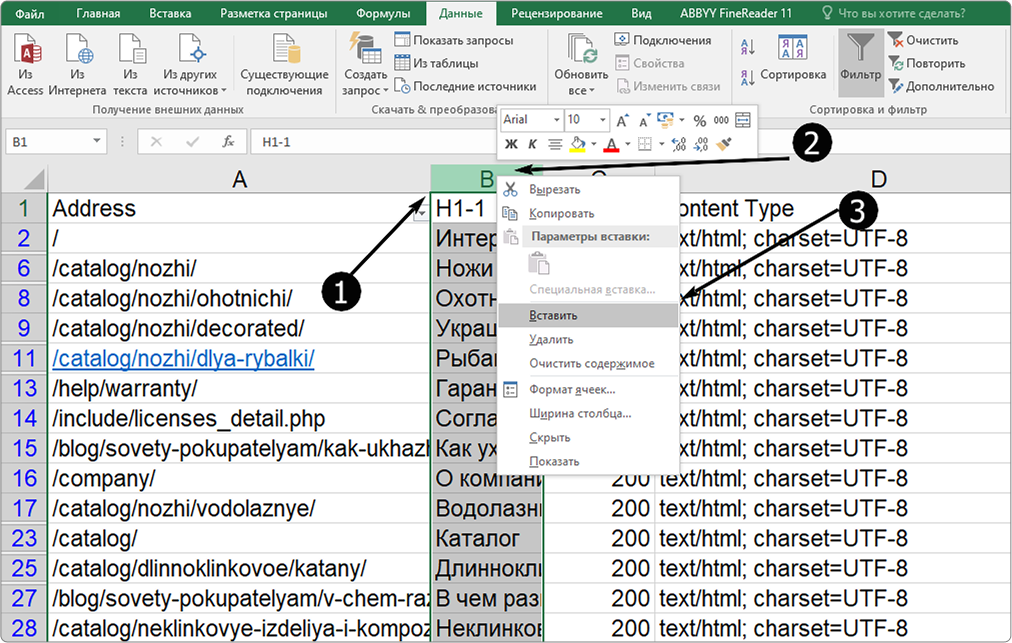
Task: Apply accounting number format in mini toolbar
Action: coord(665,120)
